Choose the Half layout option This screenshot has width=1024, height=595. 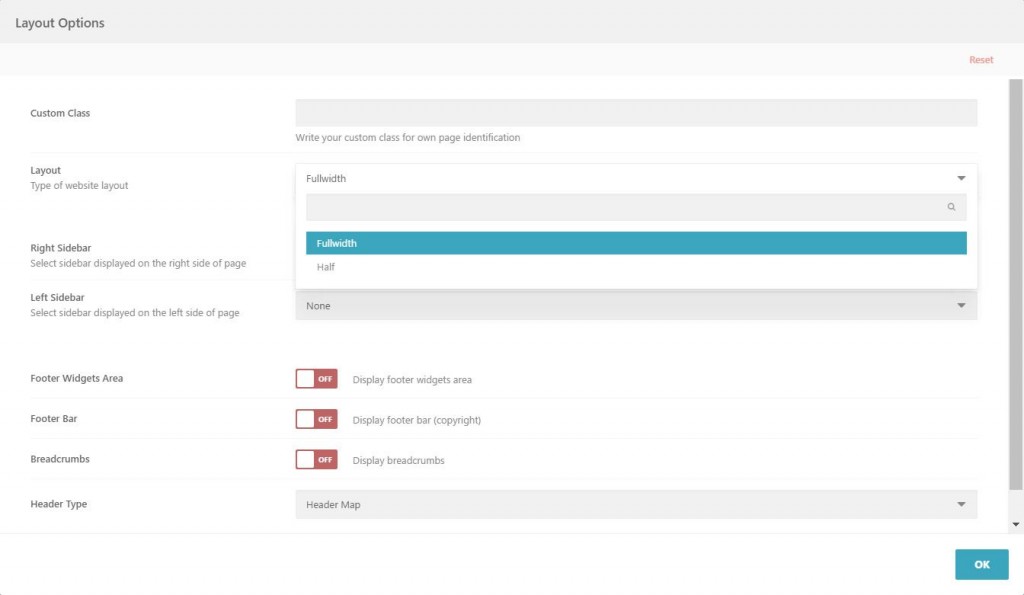click(636, 266)
